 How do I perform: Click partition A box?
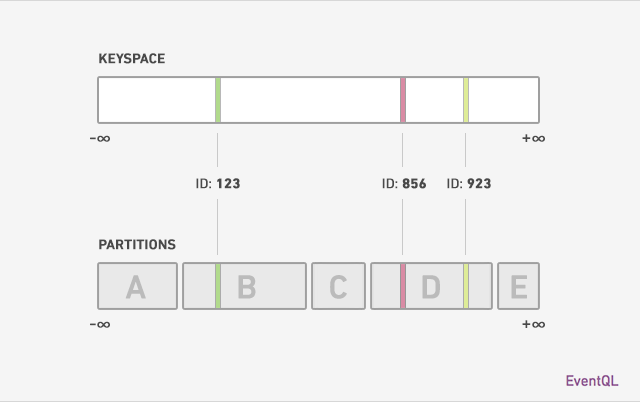coord(138,286)
